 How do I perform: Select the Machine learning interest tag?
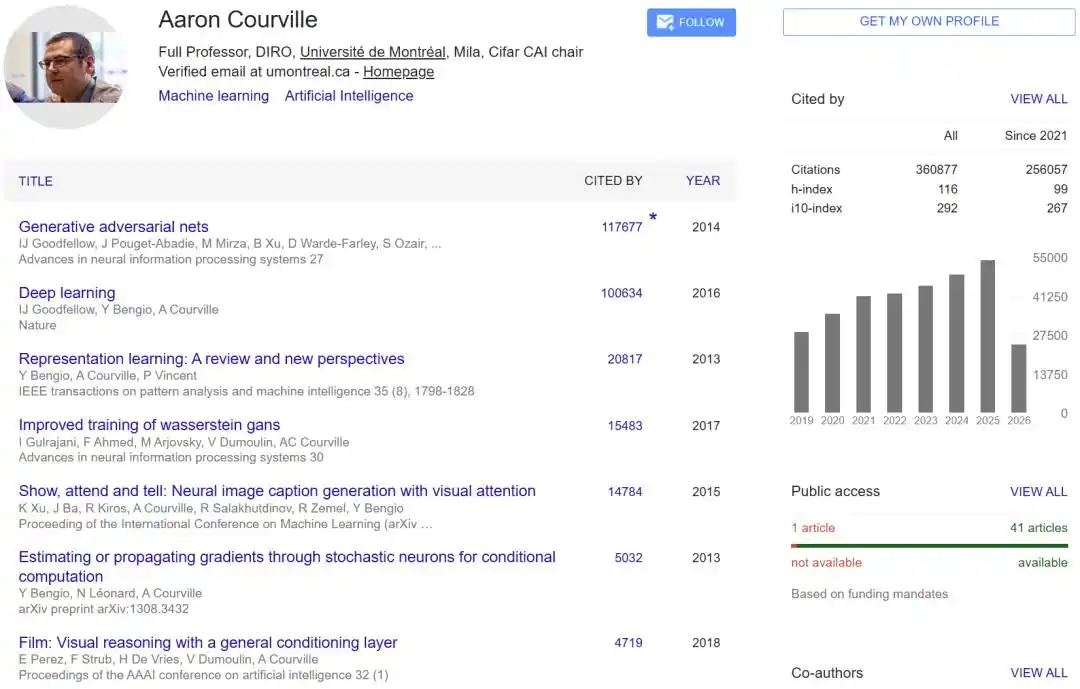pos(214,96)
